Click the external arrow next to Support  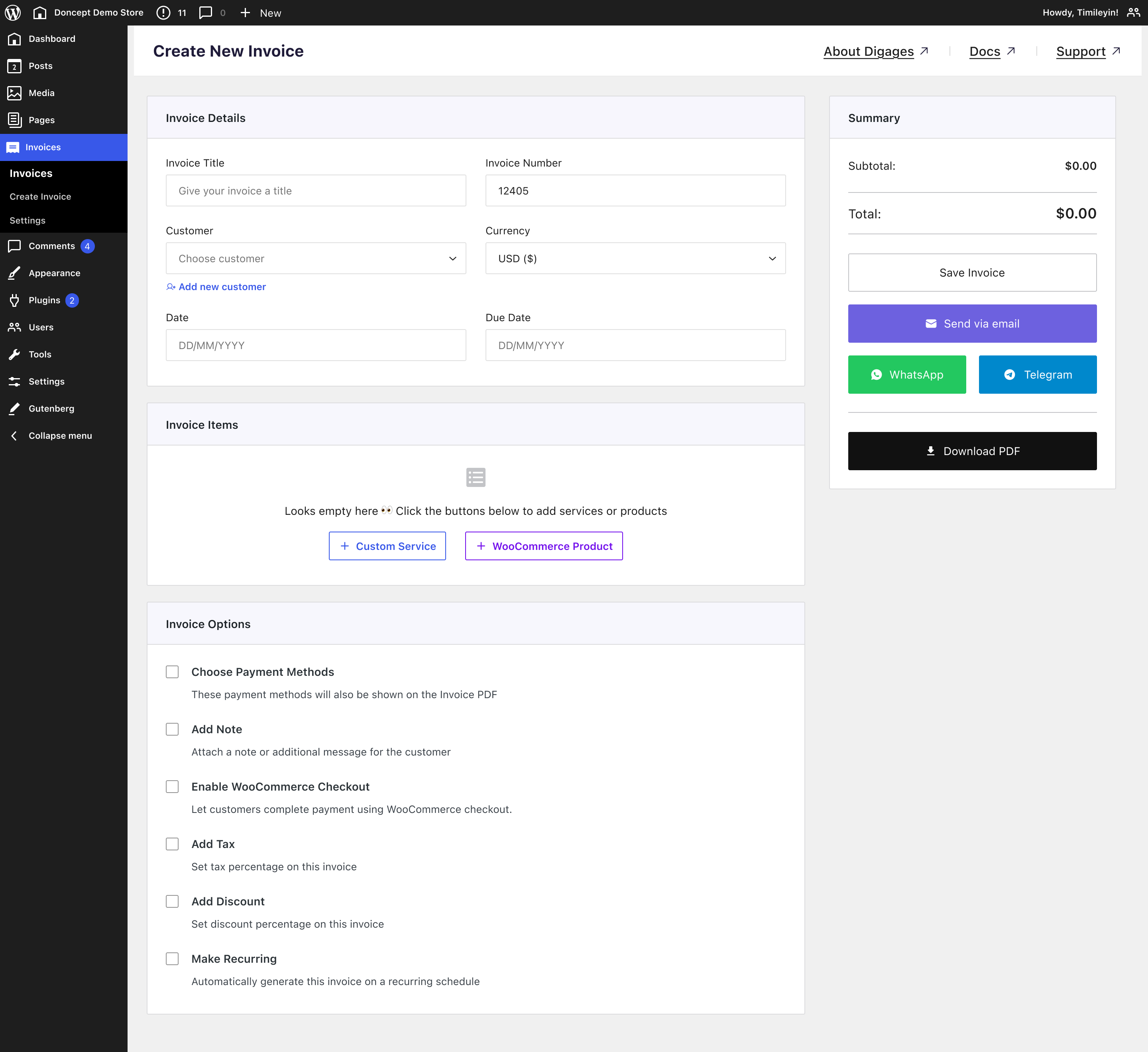click(x=1116, y=51)
